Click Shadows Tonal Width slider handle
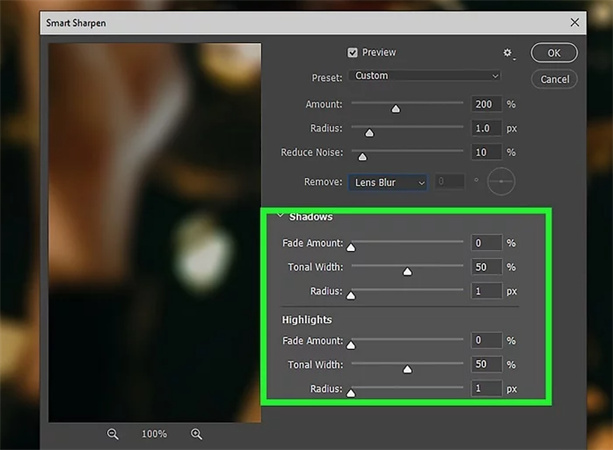The image size is (613, 450). (x=407, y=272)
